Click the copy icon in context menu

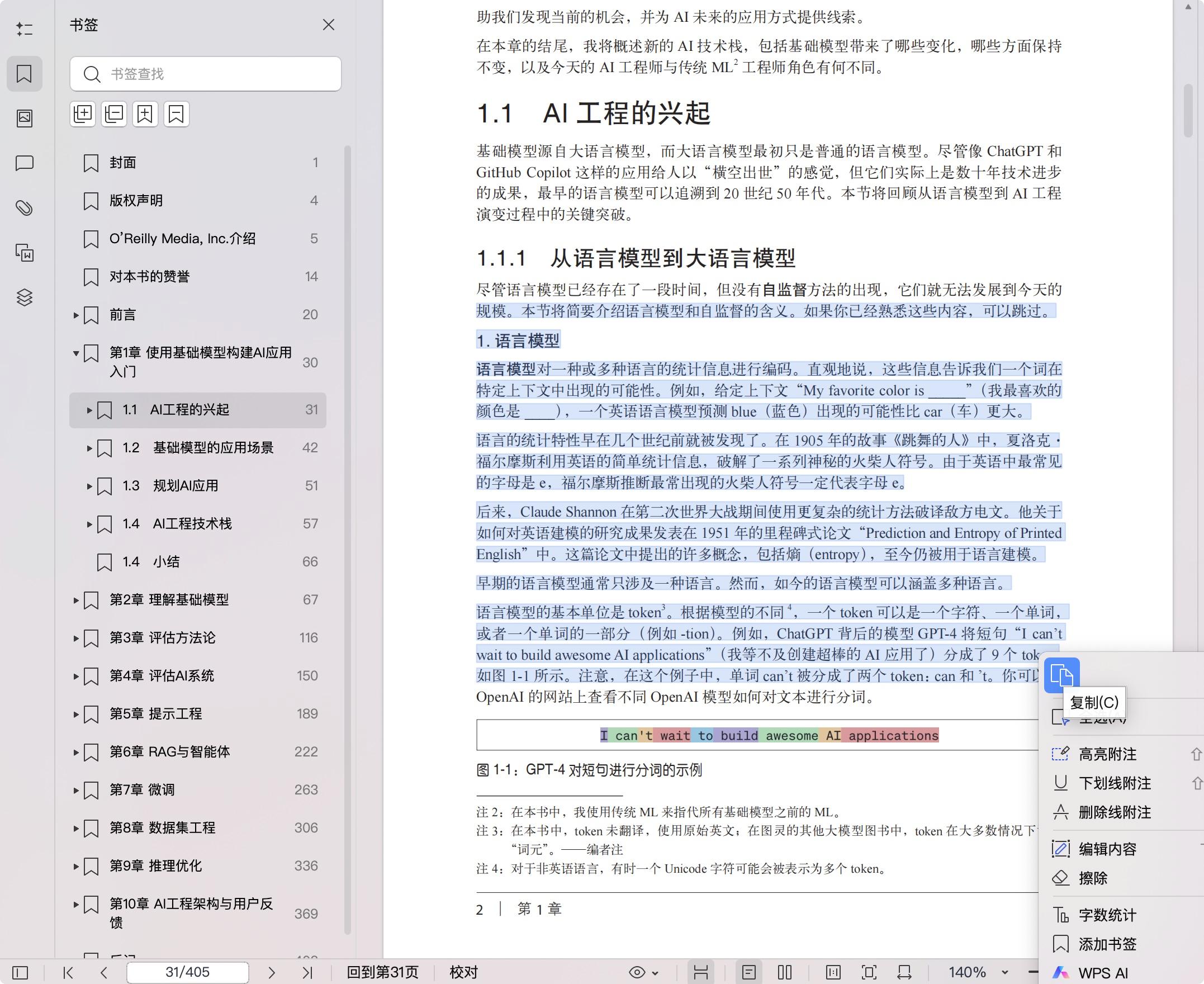pyautogui.click(x=1062, y=675)
